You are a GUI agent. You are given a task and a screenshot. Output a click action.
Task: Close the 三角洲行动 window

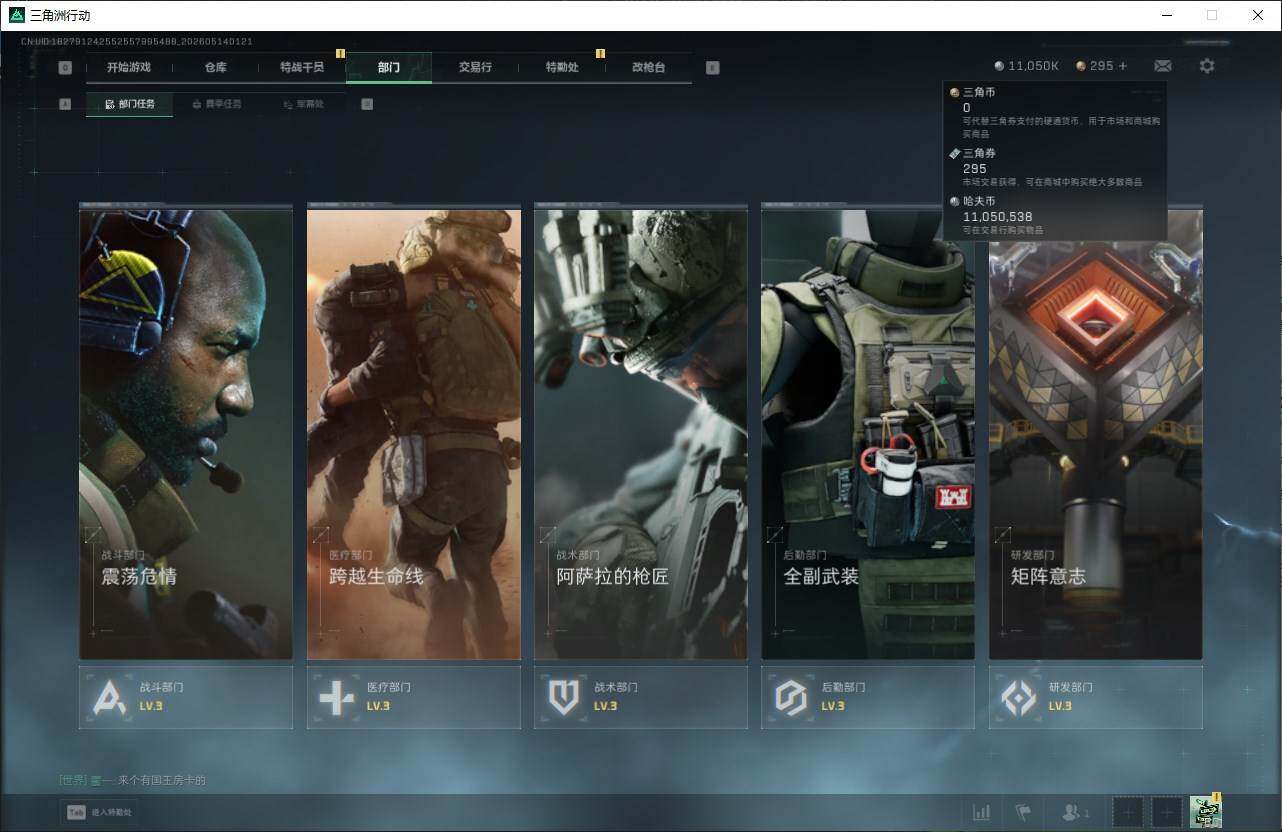[1258, 15]
